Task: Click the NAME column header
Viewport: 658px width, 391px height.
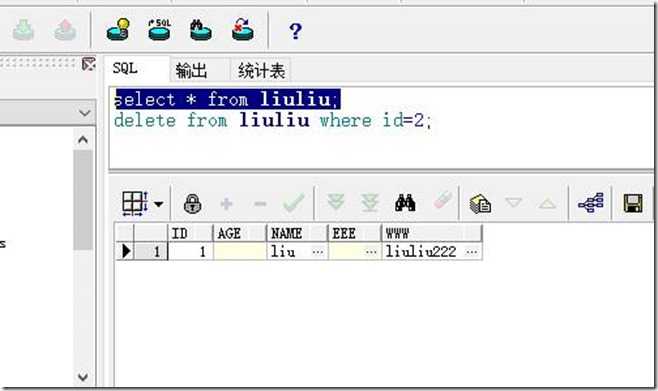Action: pyautogui.click(x=297, y=233)
